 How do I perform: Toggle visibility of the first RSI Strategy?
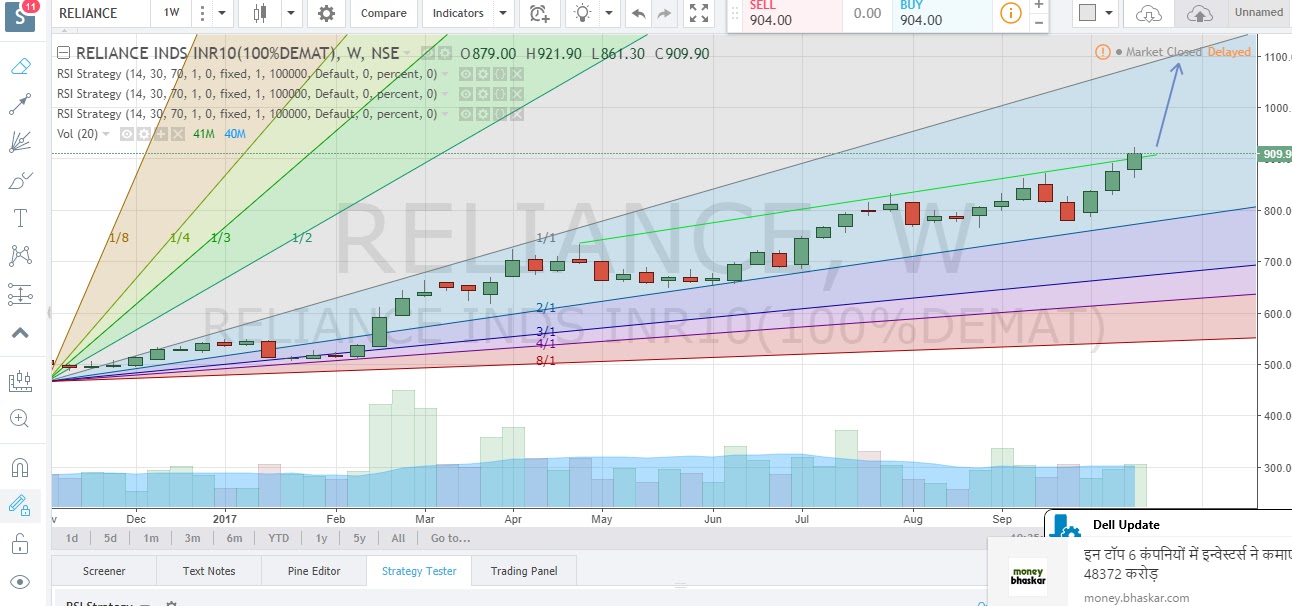click(x=463, y=73)
